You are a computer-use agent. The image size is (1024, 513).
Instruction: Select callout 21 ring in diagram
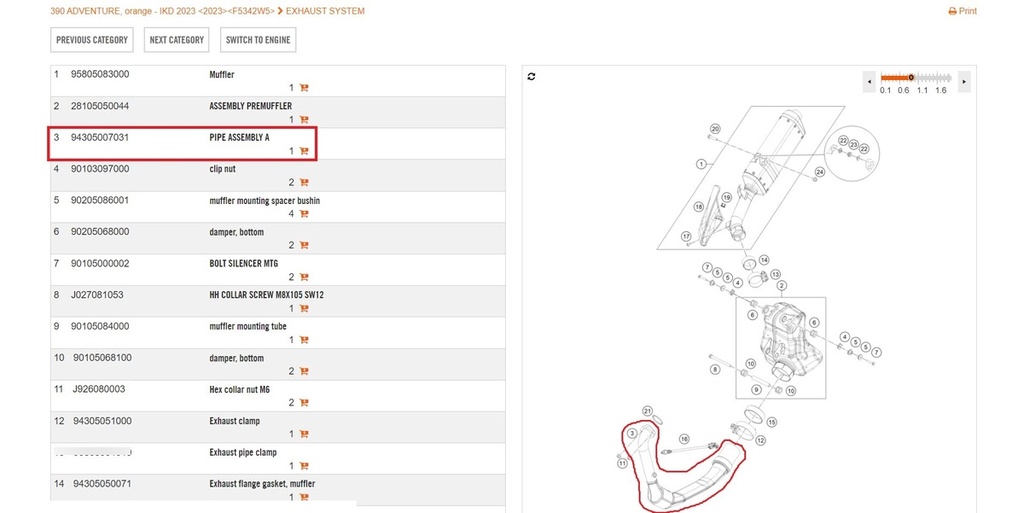click(x=647, y=411)
